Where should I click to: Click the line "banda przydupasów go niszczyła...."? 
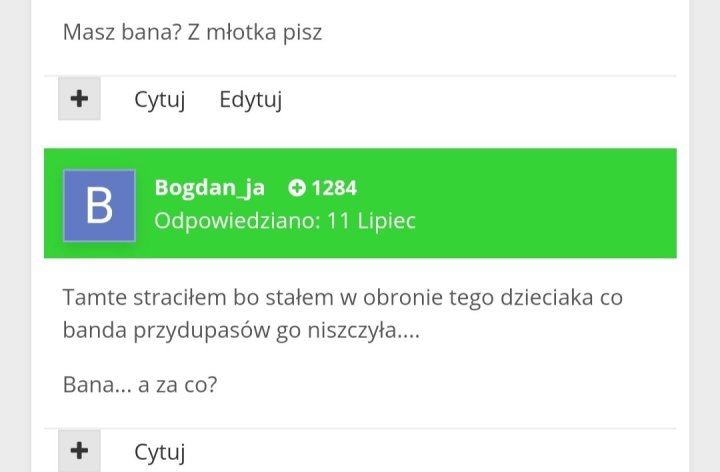tap(240, 330)
